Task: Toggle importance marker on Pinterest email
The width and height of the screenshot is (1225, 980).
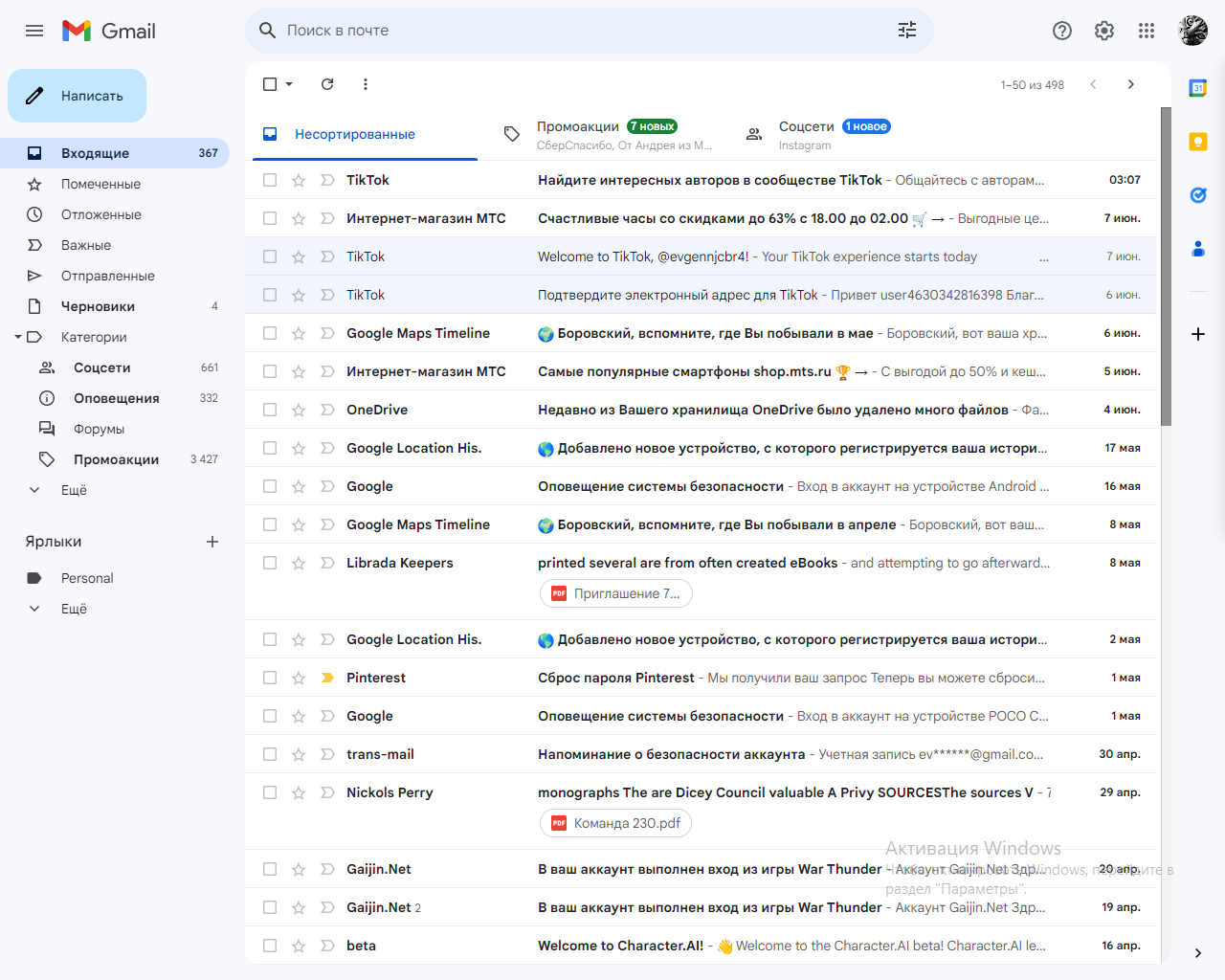Action: click(327, 678)
